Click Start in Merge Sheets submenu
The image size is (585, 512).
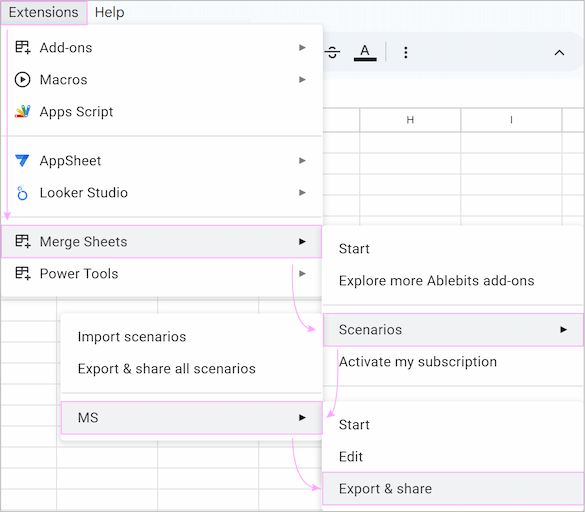coord(453,249)
